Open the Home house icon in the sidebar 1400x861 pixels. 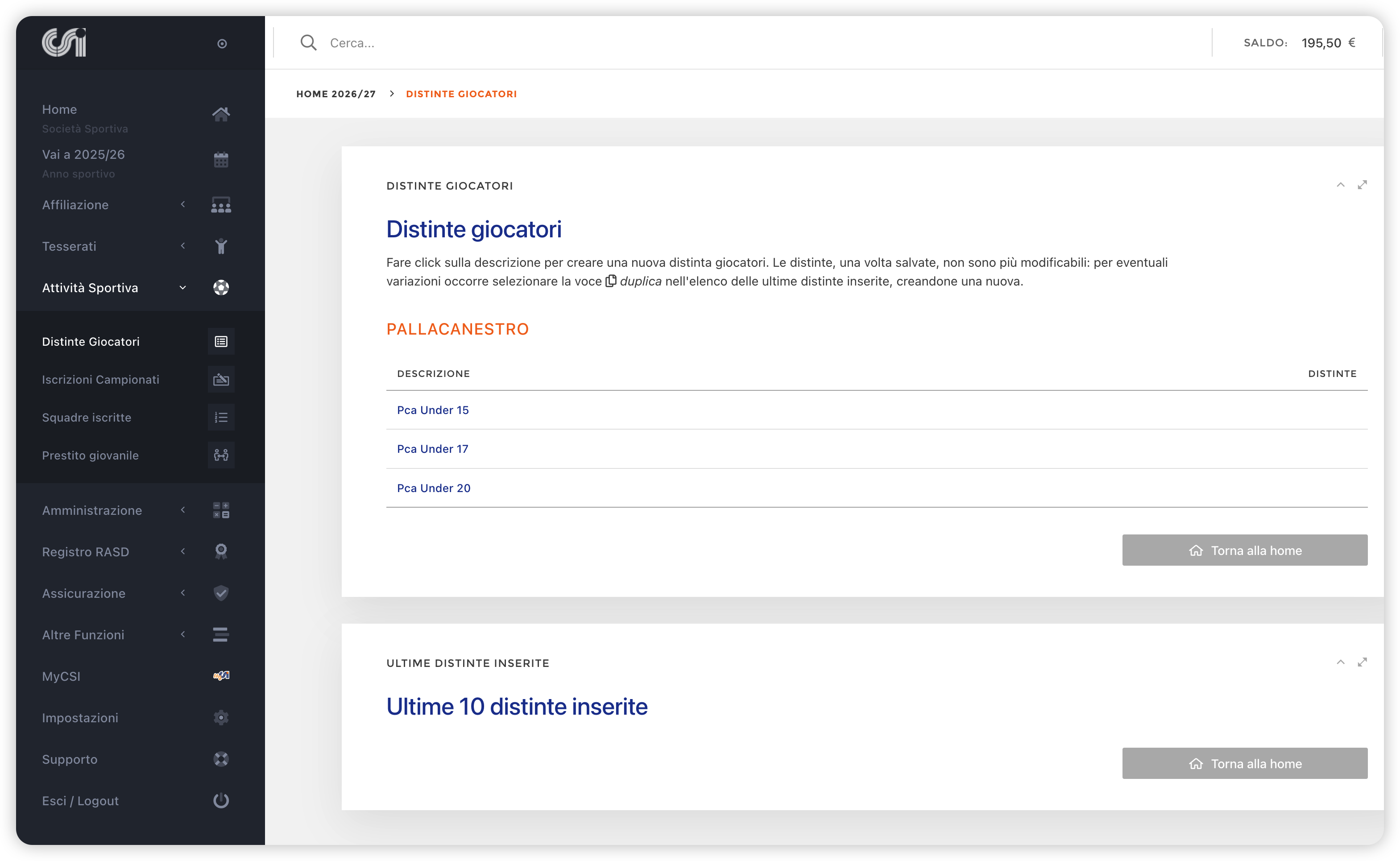[221, 114]
